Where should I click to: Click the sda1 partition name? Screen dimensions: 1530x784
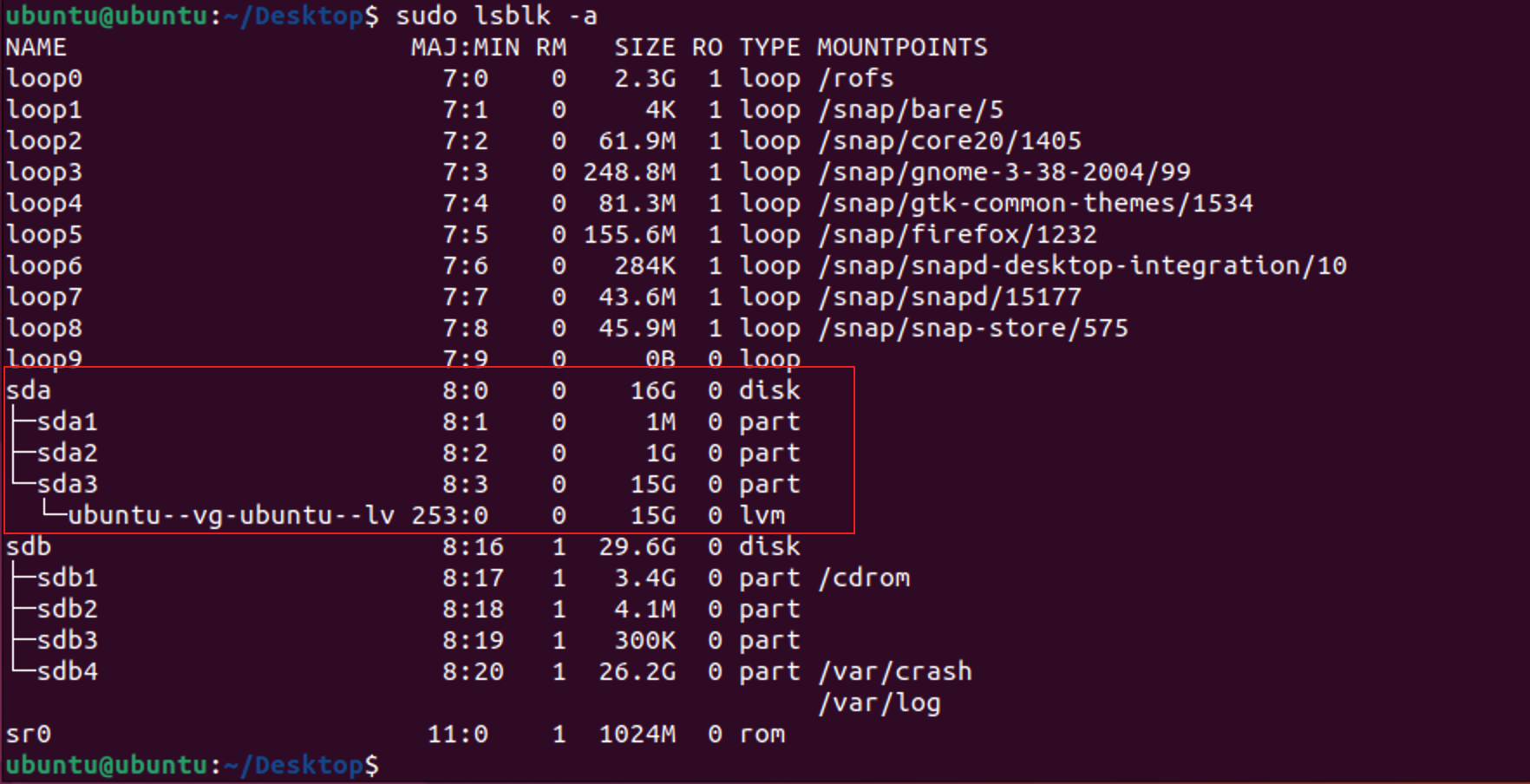tap(67, 421)
